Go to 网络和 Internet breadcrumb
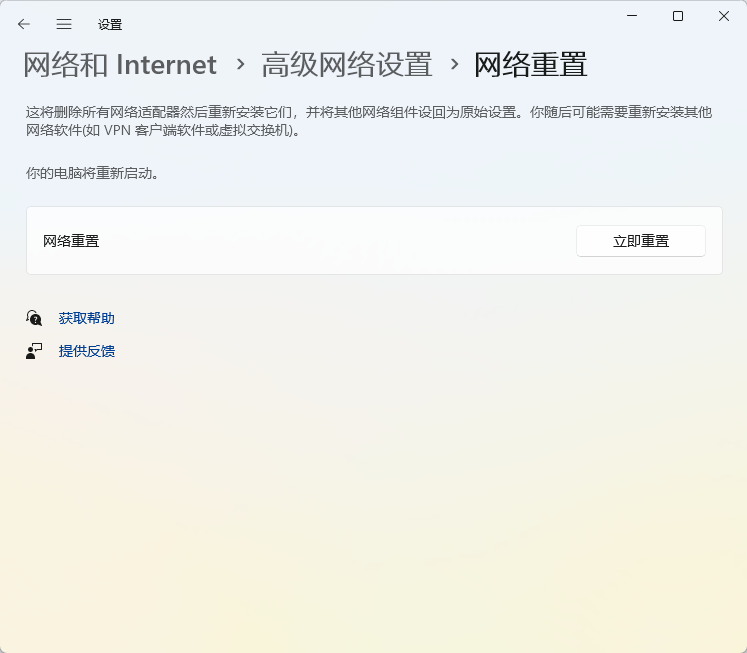The height and width of the screenshot is (653, 747). (120, 65)
